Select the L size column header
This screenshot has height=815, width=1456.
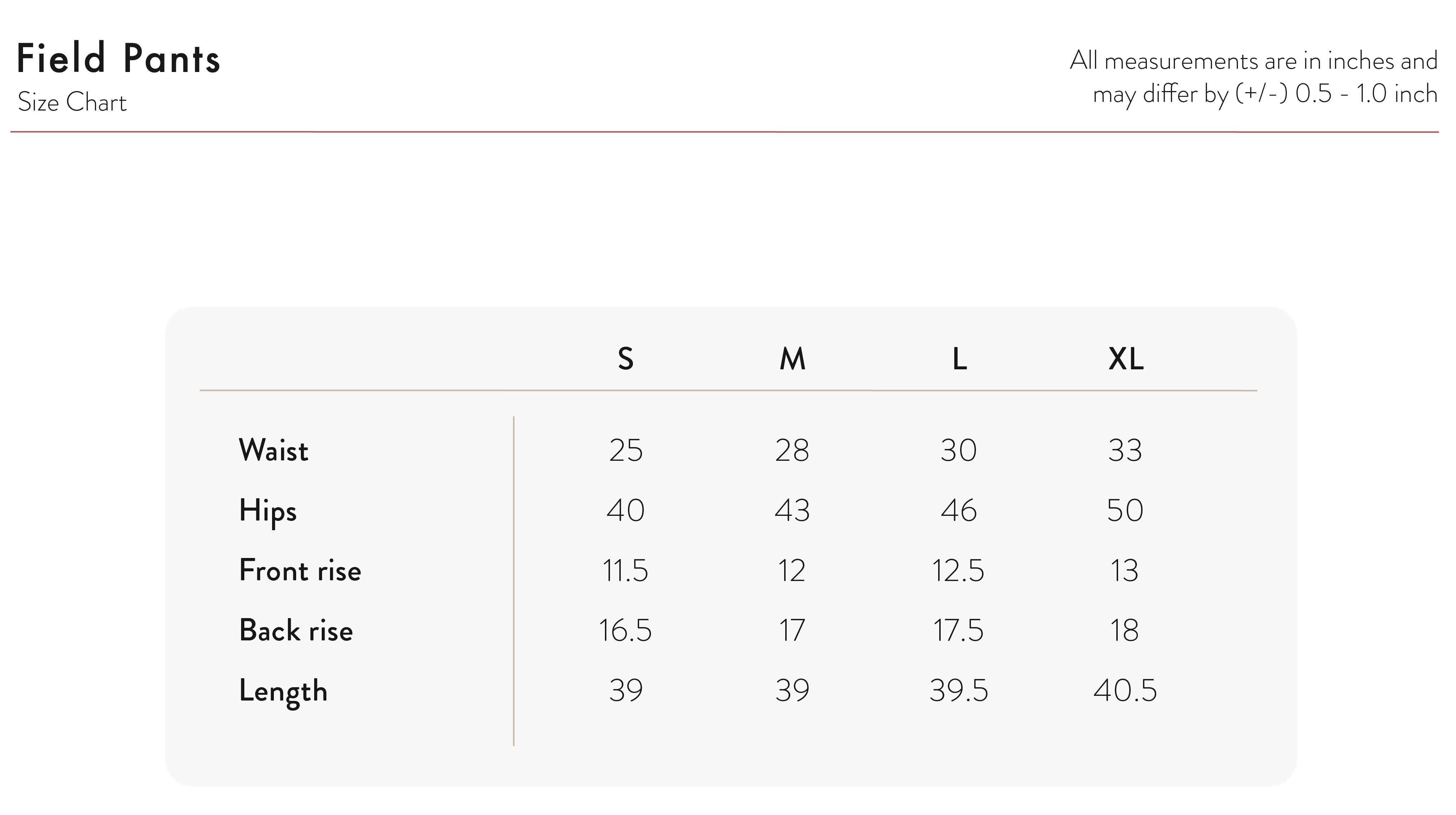[x=959, y=359]
